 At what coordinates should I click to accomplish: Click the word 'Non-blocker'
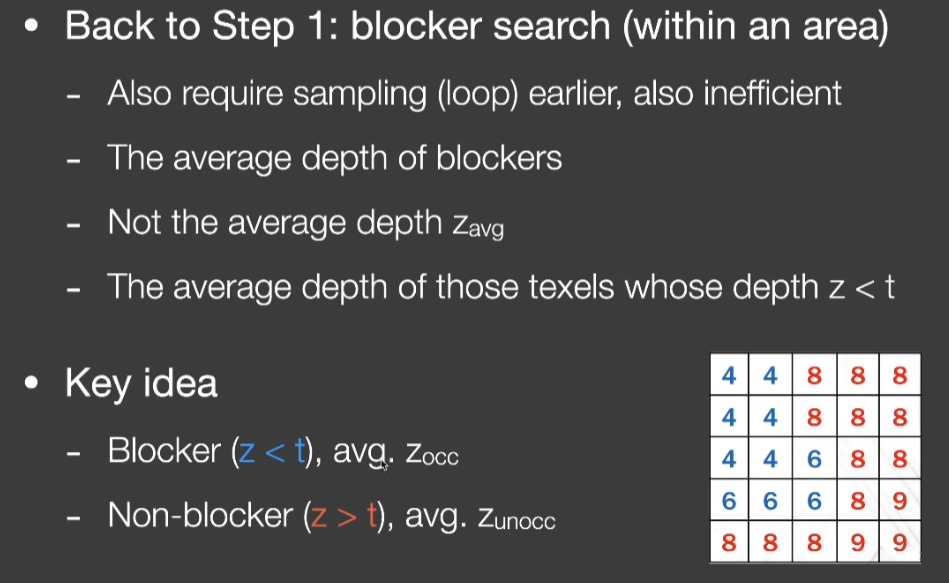click(x=200, y=515)
